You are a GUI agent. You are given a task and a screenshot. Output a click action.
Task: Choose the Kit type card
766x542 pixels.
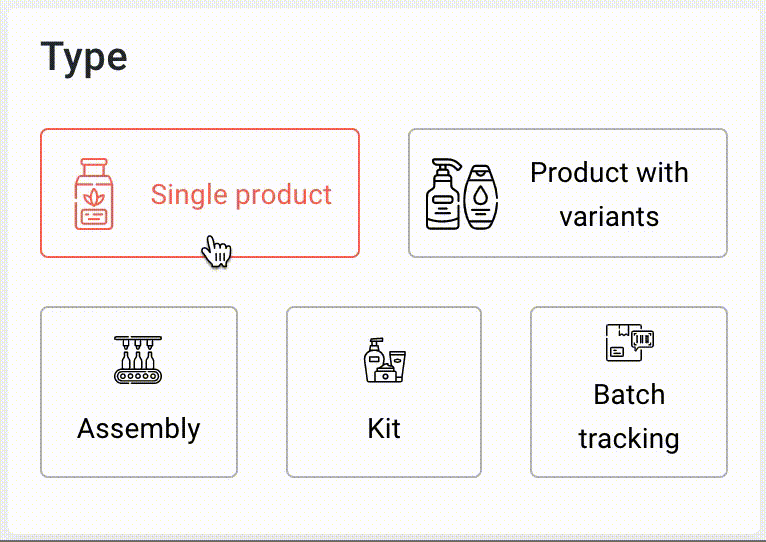click(384, 392)
